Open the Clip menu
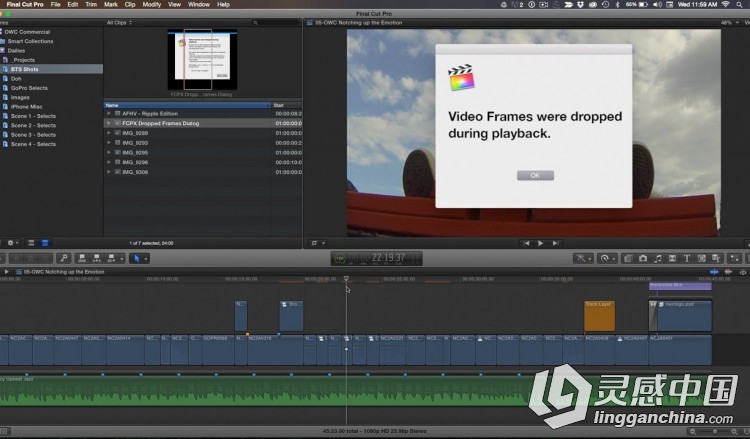The height and width of the screenshot is (439, 750). pyautogui.click(x=130, y=4)
